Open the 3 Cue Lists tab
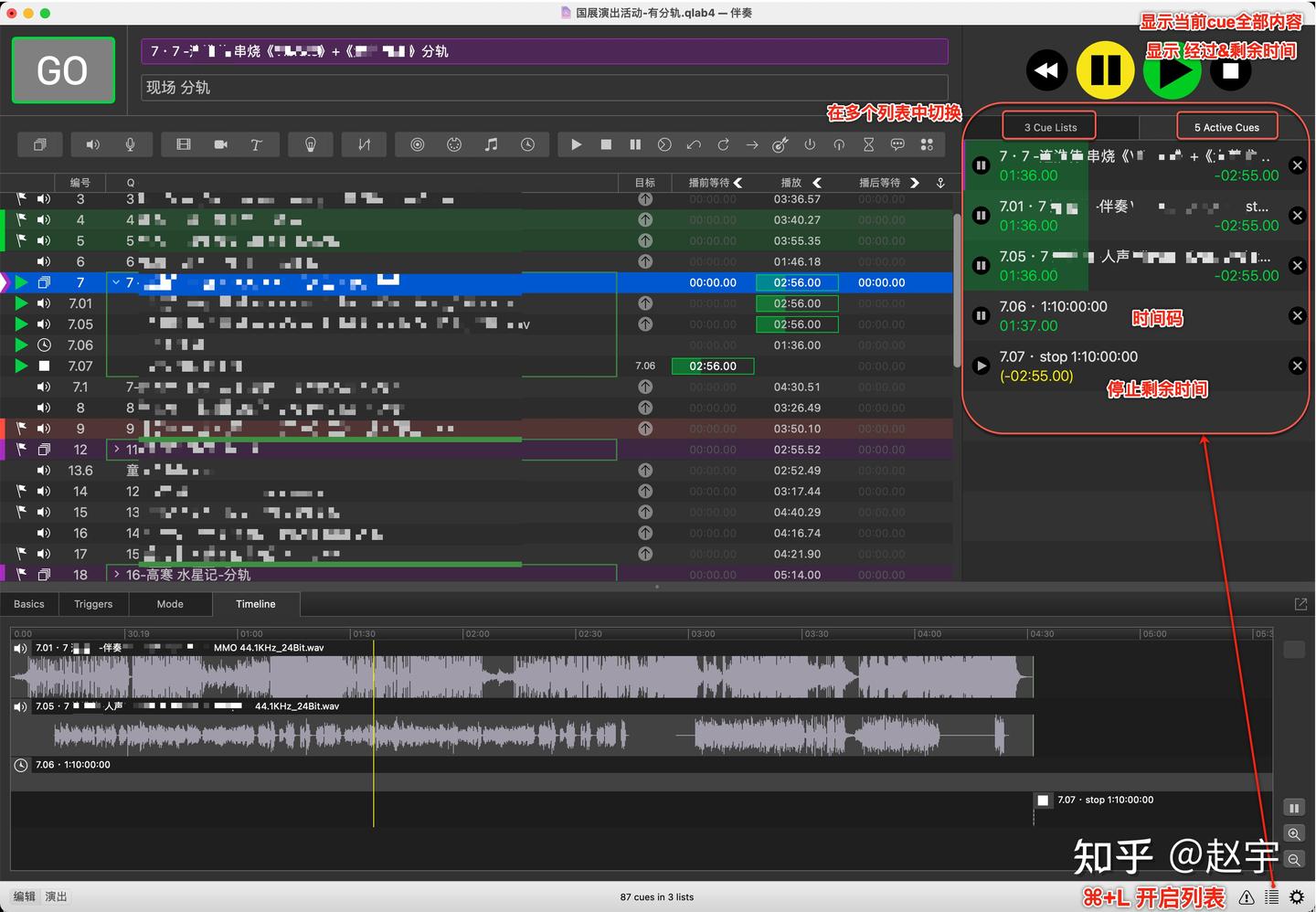The width and height of the screenshot is (1316, 912). (1048, 126)
